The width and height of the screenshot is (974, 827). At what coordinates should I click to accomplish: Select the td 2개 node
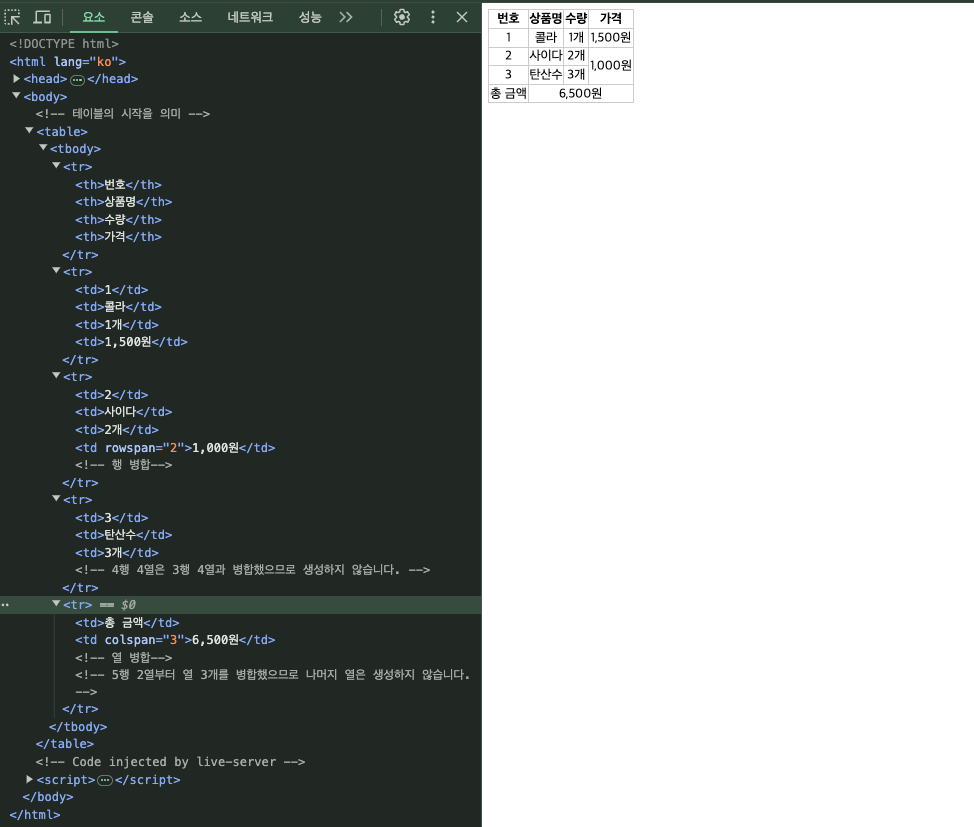point(117,429)
